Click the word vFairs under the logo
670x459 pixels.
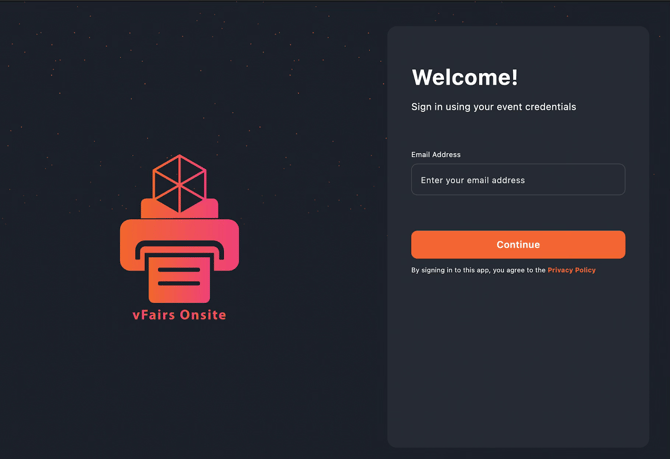click(151, 315)
